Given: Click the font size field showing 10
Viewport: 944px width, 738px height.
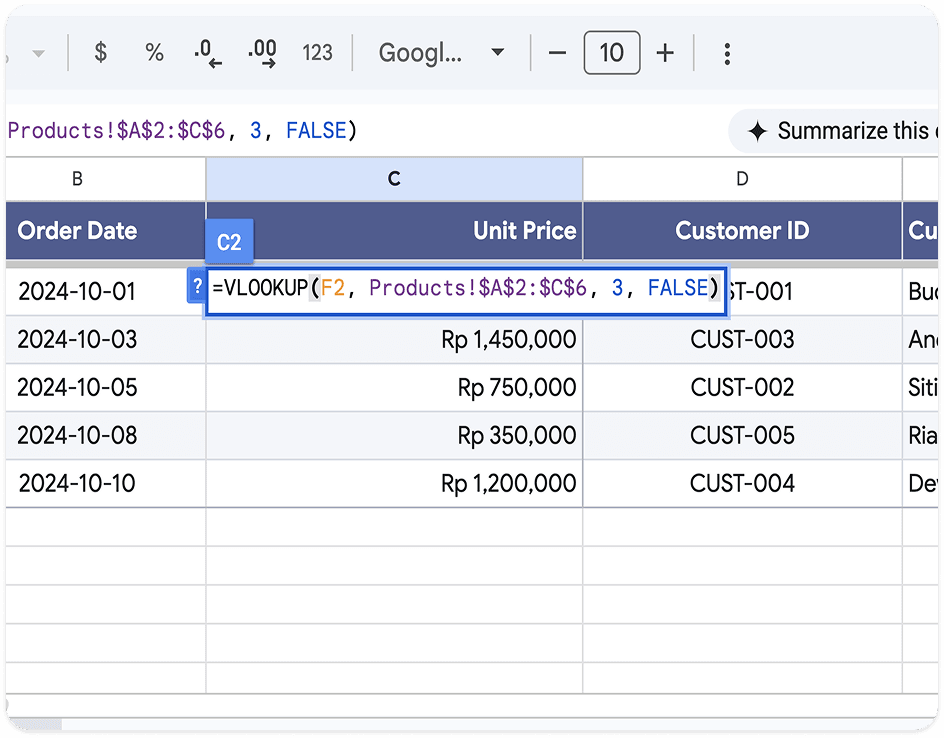Looking at the screenshot, I should (x=612, y=53).
